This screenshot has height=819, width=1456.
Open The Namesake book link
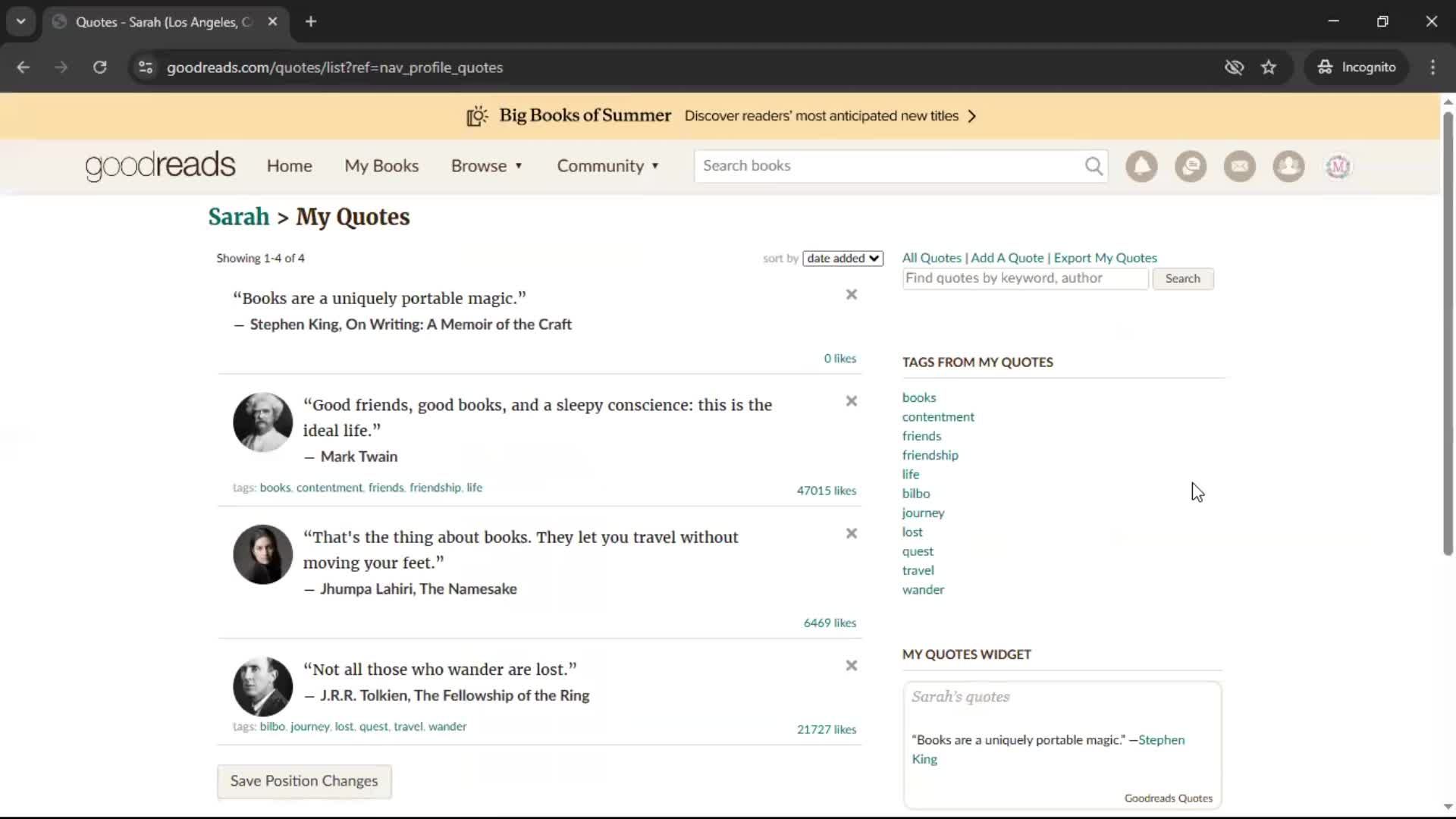coord(468,589)
